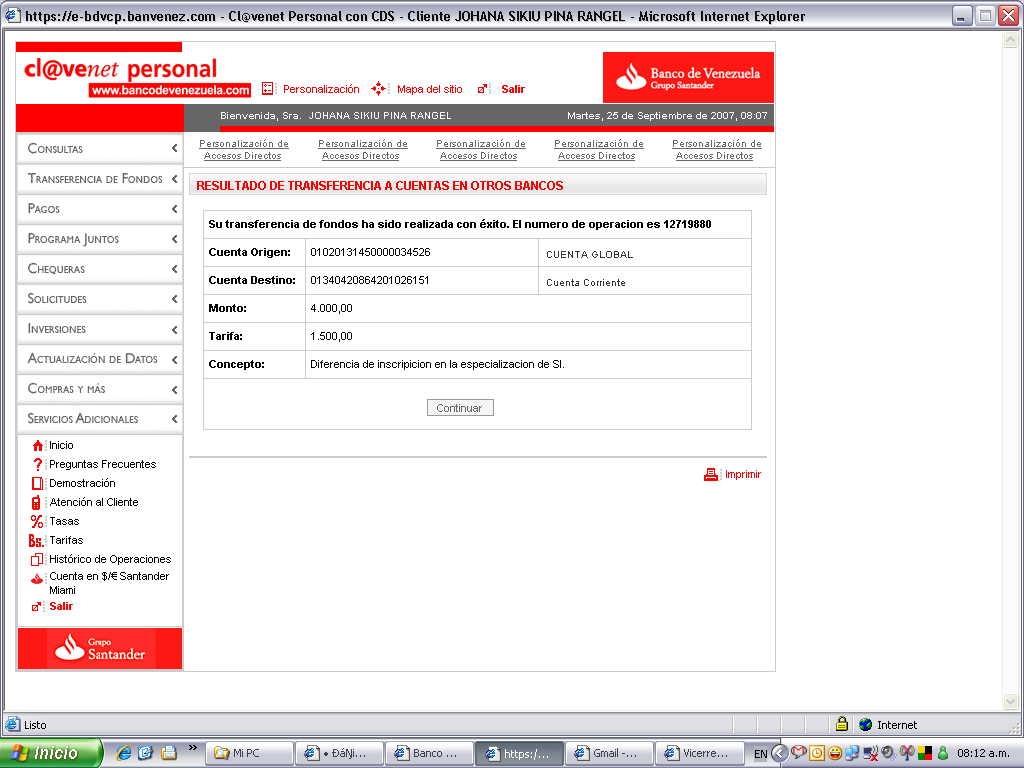
Task: Open the Servicios Adicionales menu
Action: tap(100, 419)
